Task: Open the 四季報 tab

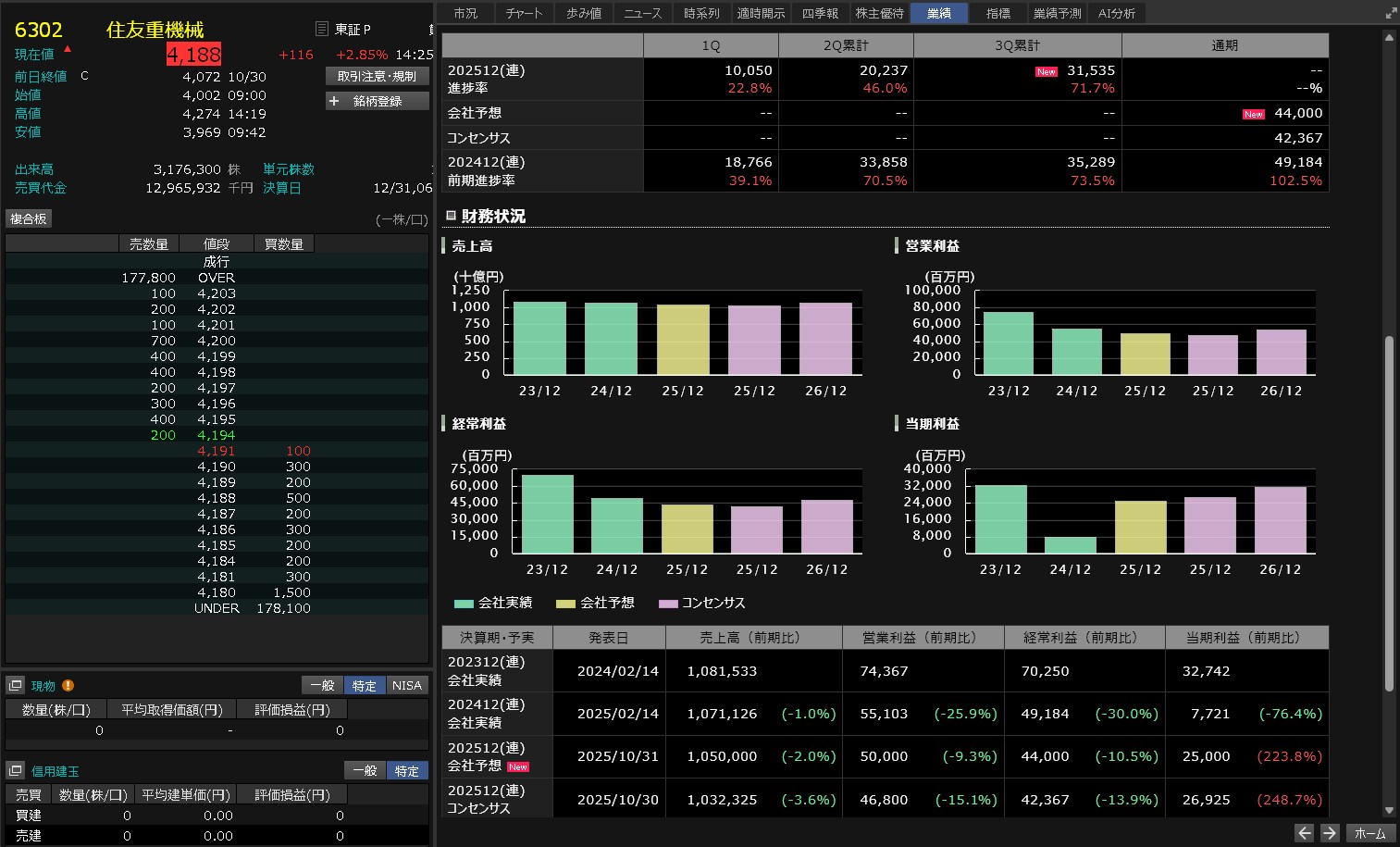Action: [820, 13]
